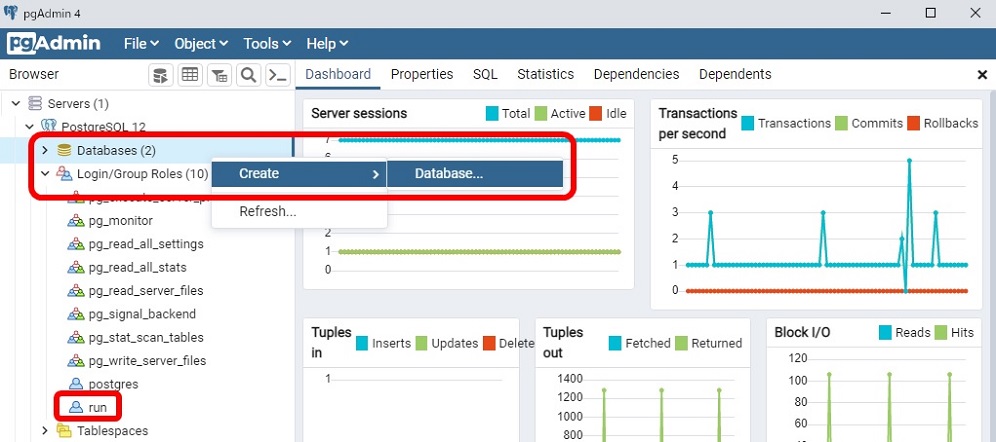Click the pgAdmin logo
The width and height of the screenshot is (996, 442).
click(x=55, y=43)
